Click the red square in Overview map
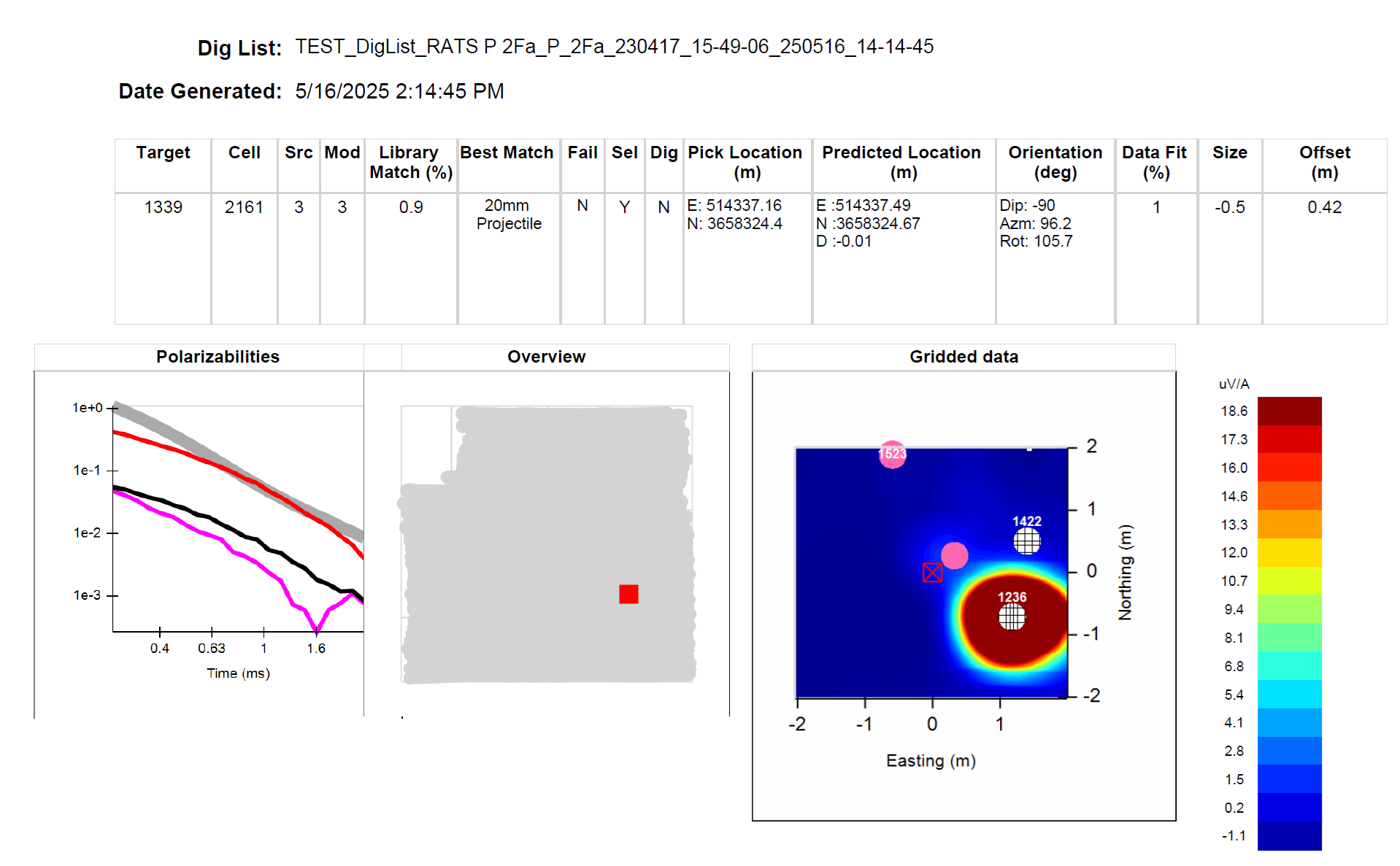Viewport: 1400px width, 866px height. [628, 594]
